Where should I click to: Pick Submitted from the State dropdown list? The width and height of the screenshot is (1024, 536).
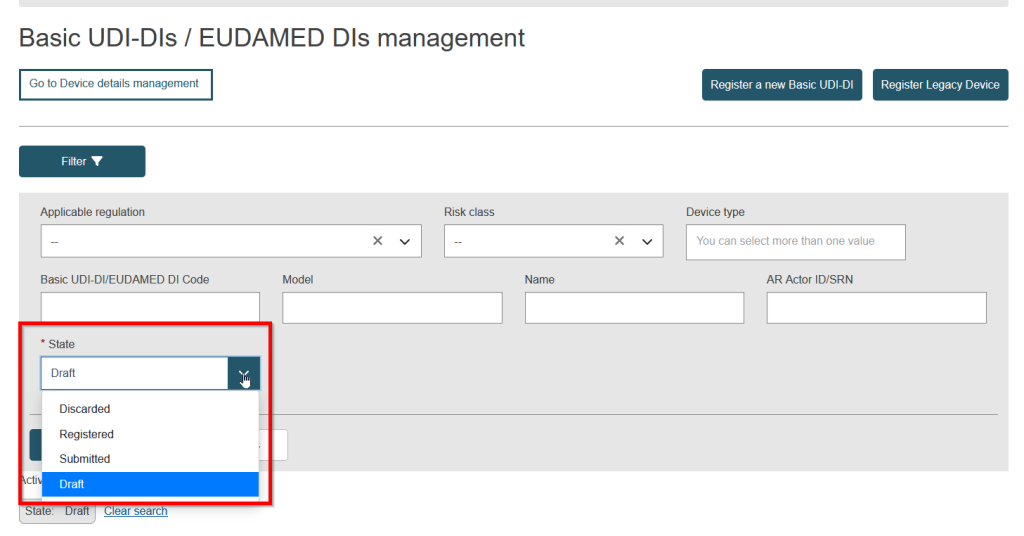click(x=85, y=459)
